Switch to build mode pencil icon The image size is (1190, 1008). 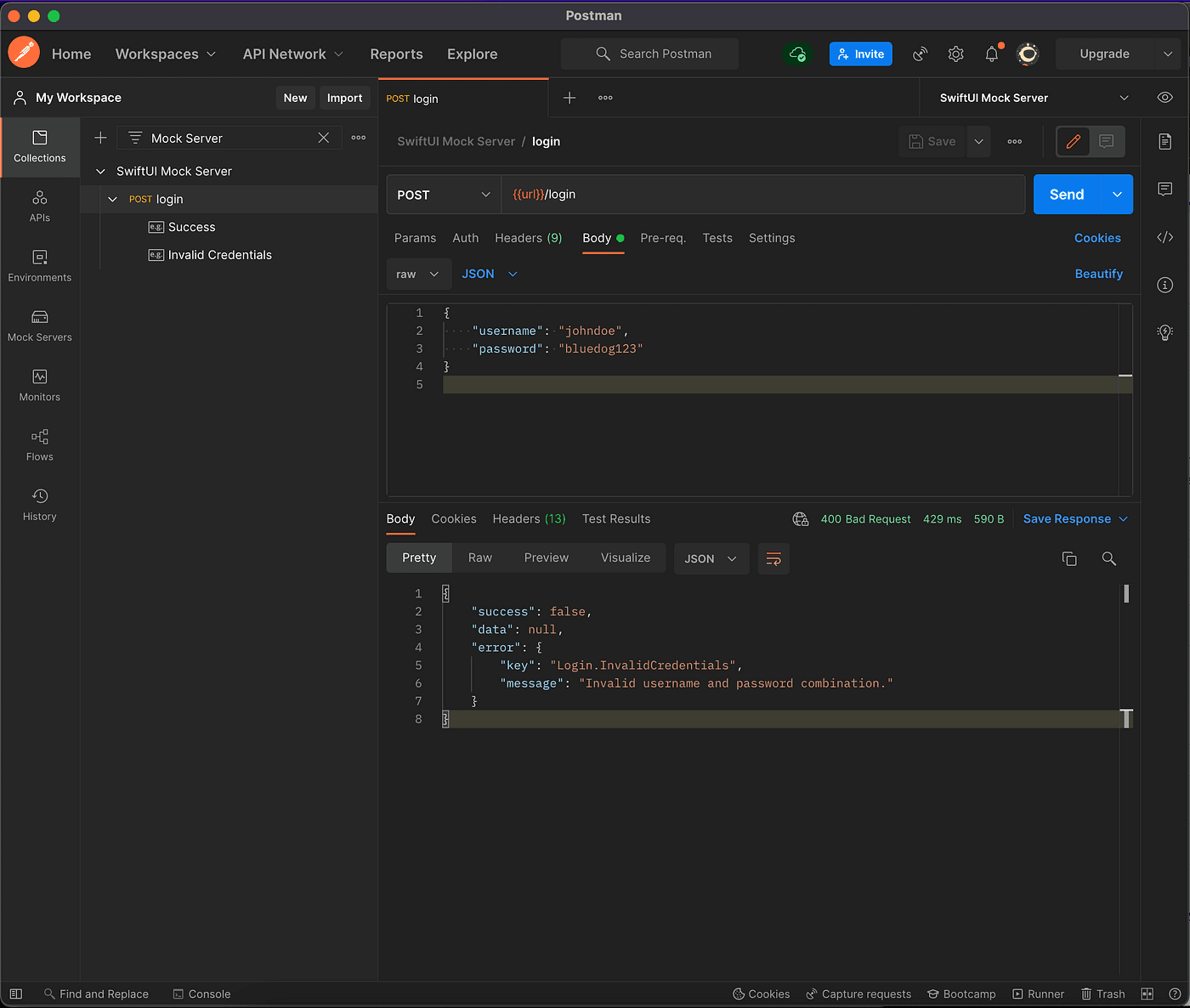(x=1074, y=141)
